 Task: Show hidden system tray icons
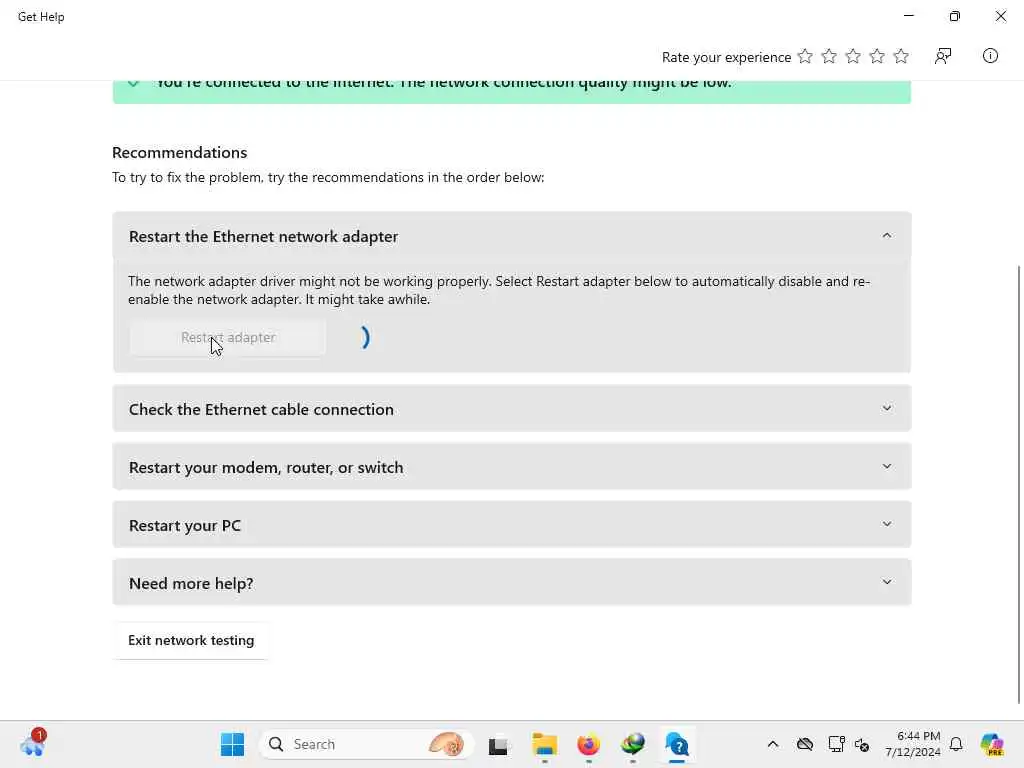(x=773, y=744)
